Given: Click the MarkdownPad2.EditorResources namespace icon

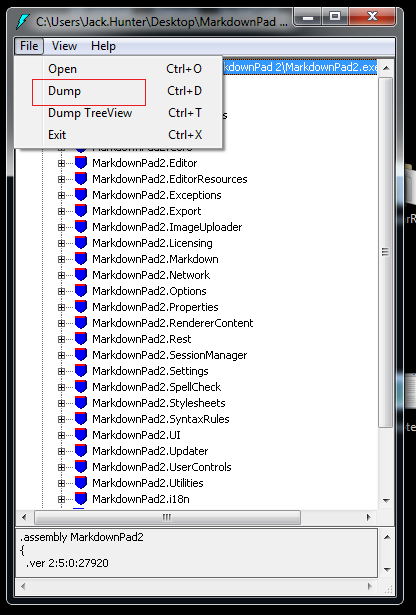Looking at the screenshot, I should point(81,179).
